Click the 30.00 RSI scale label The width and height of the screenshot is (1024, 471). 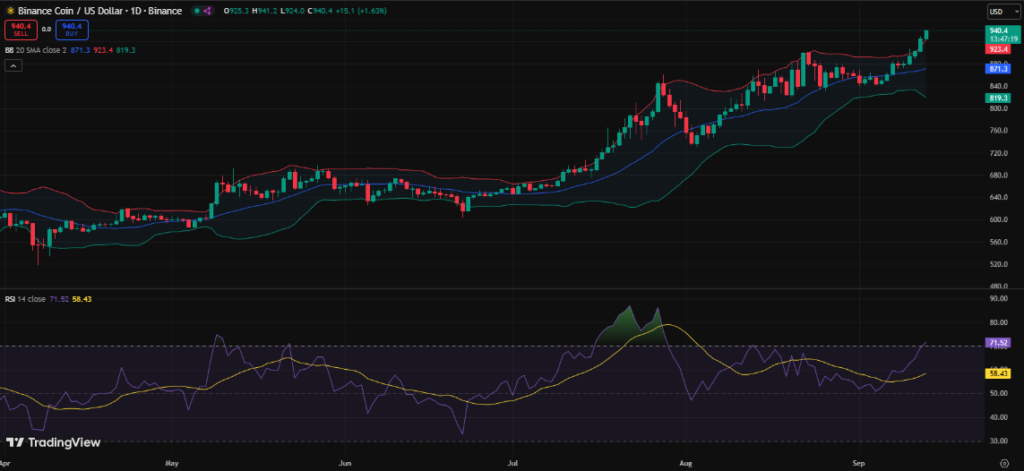tap(997, 442)
